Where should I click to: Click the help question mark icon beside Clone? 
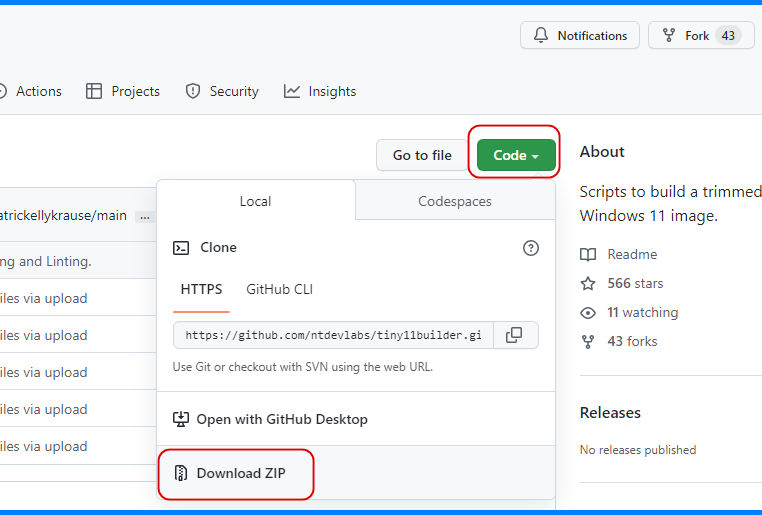[x=531, y=248]
